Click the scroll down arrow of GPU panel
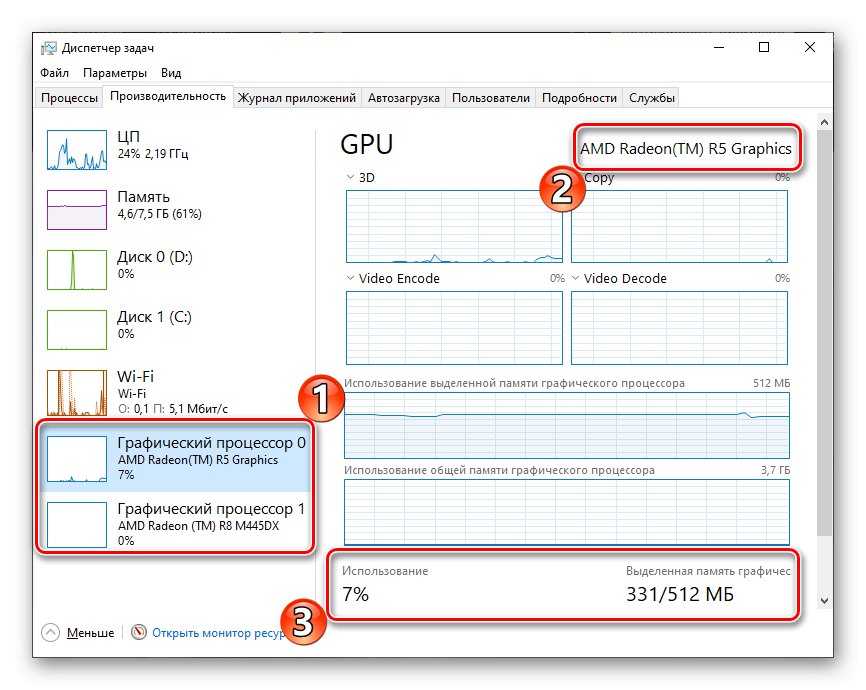Image resolution: width=866 pixels, height=690 pixels. [x=824, y=600]
